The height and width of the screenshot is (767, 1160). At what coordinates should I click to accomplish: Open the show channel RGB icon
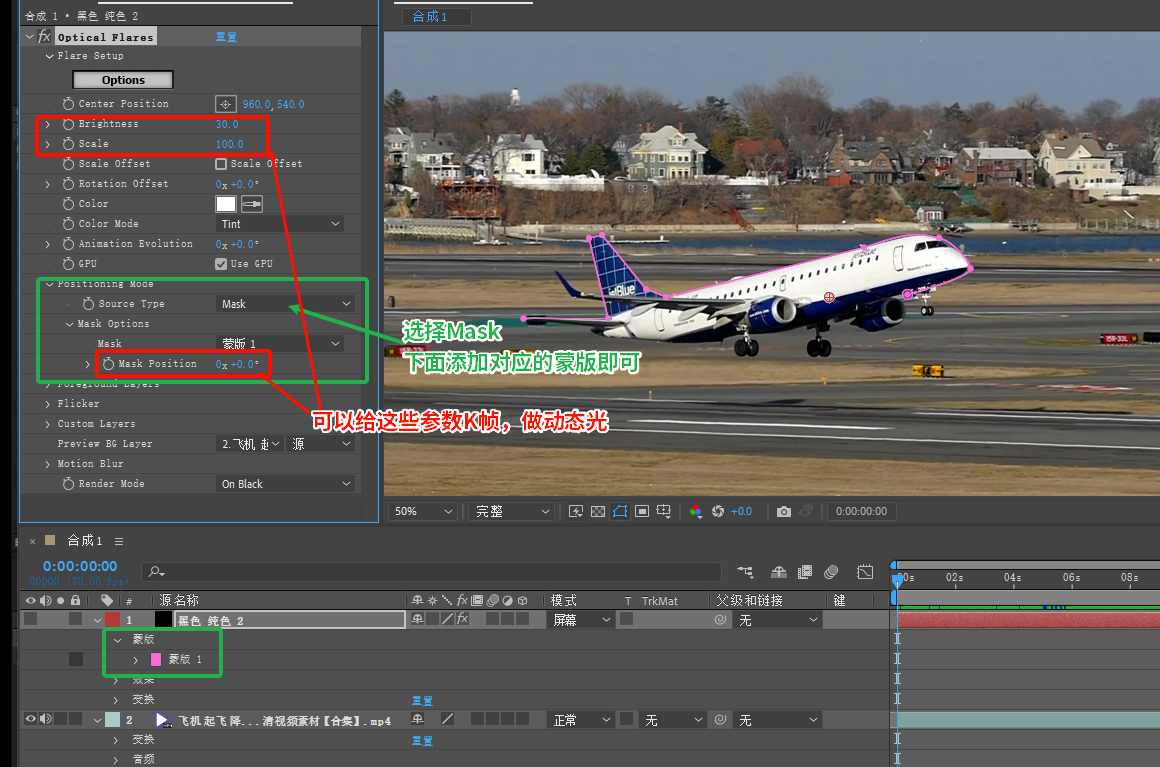(695, 511)
